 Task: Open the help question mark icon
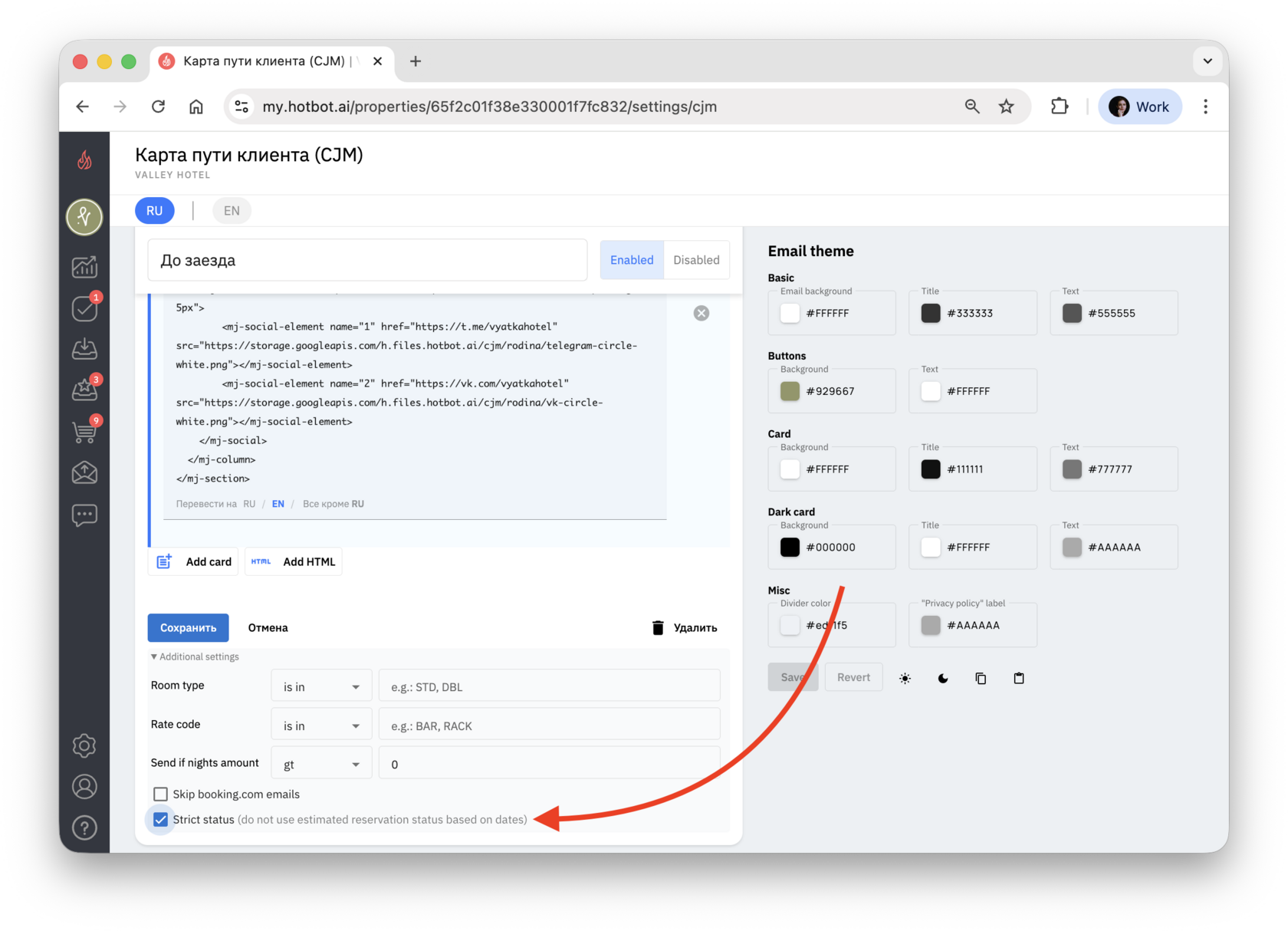pyautogui.click(x=84, y=828)
